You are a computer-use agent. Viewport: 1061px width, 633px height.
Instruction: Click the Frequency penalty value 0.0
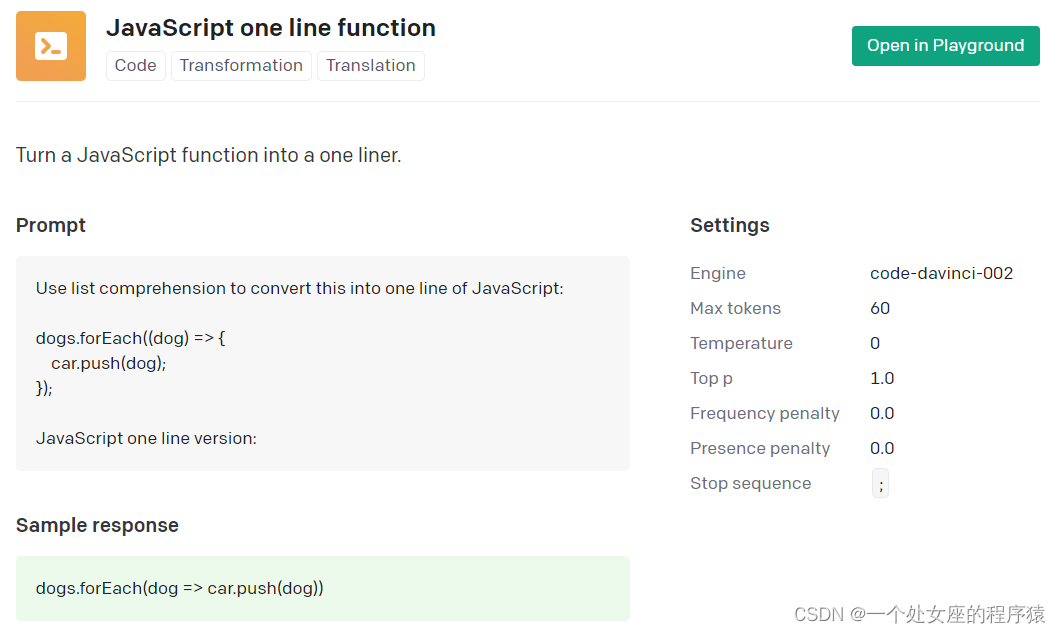click(882, 414)
